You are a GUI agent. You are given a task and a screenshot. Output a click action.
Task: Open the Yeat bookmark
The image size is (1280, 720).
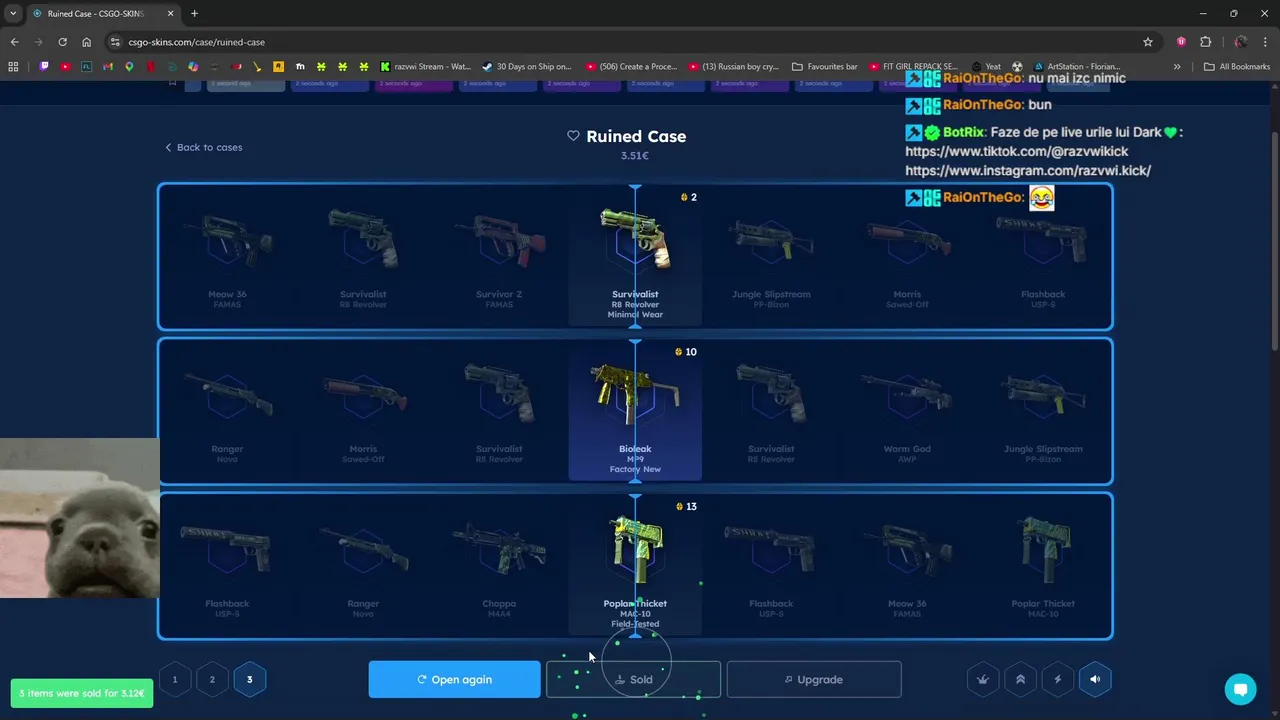[x=986, y=67]
